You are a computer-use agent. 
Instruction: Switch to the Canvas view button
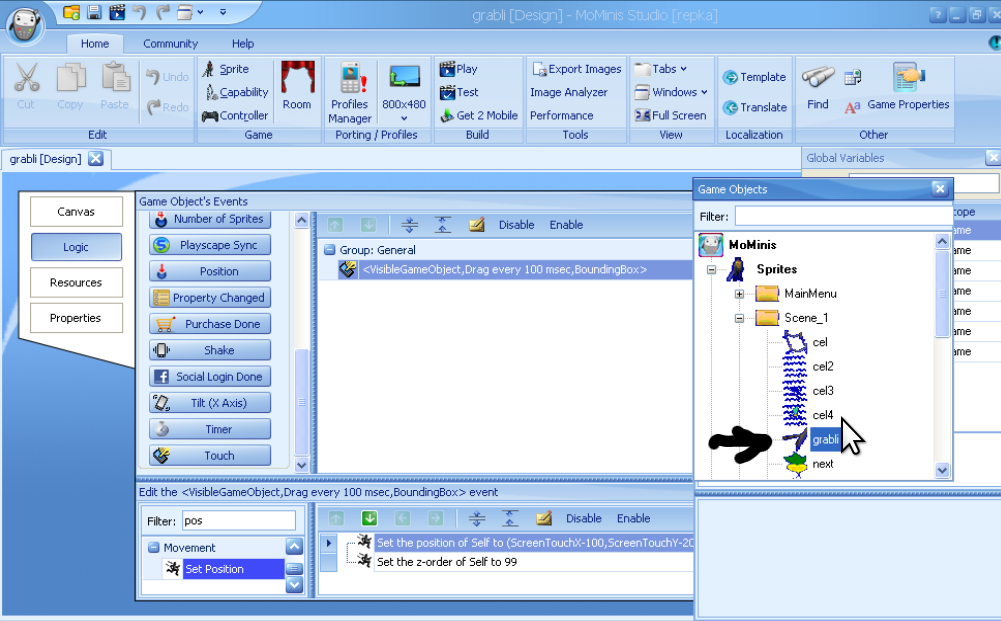click(76, 212)
